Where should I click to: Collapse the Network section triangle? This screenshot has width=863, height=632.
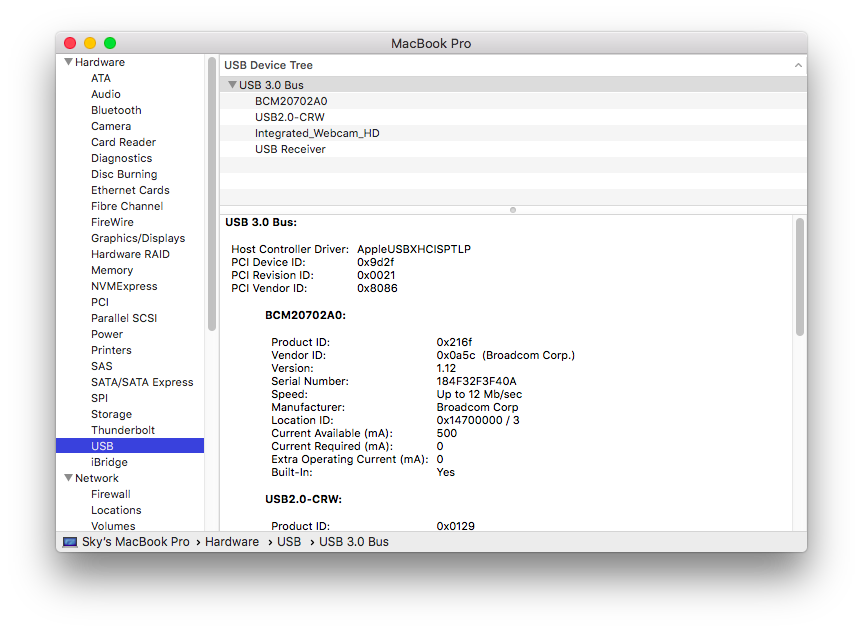coord(69,478)
